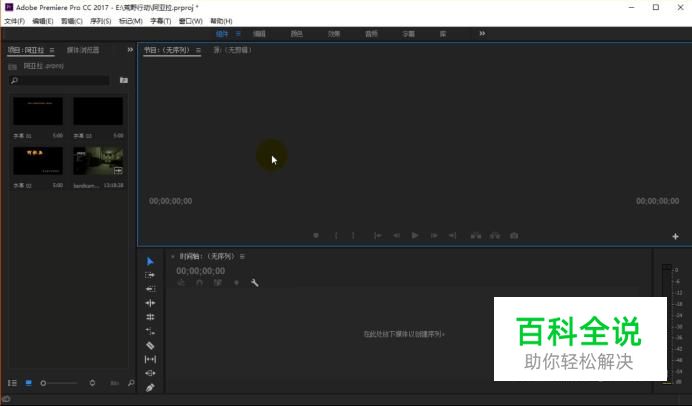Select the Slip tool
This screenshot has height=406, width=692.
(x=150, y=359)
